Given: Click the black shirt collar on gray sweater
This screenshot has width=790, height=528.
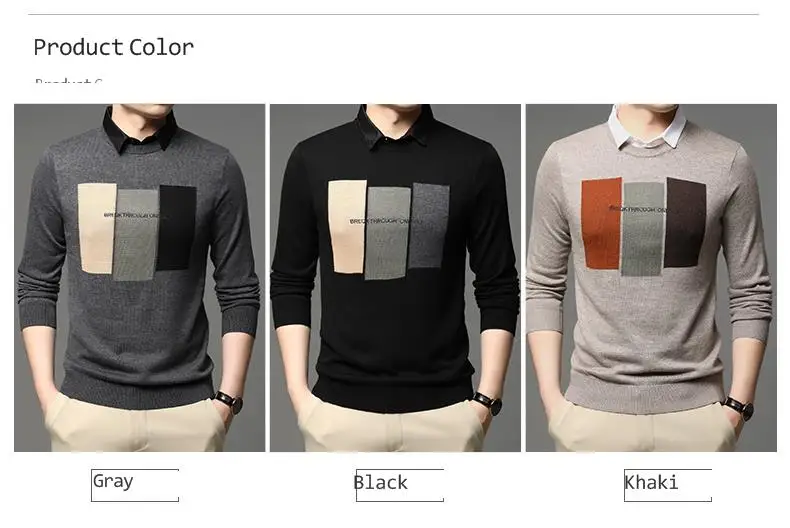Looking at the screenshot, I should [140, 131].
